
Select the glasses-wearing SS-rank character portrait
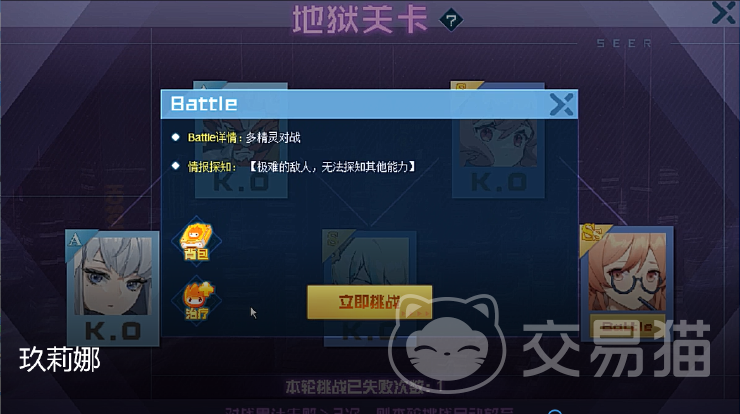coord(627,272)
